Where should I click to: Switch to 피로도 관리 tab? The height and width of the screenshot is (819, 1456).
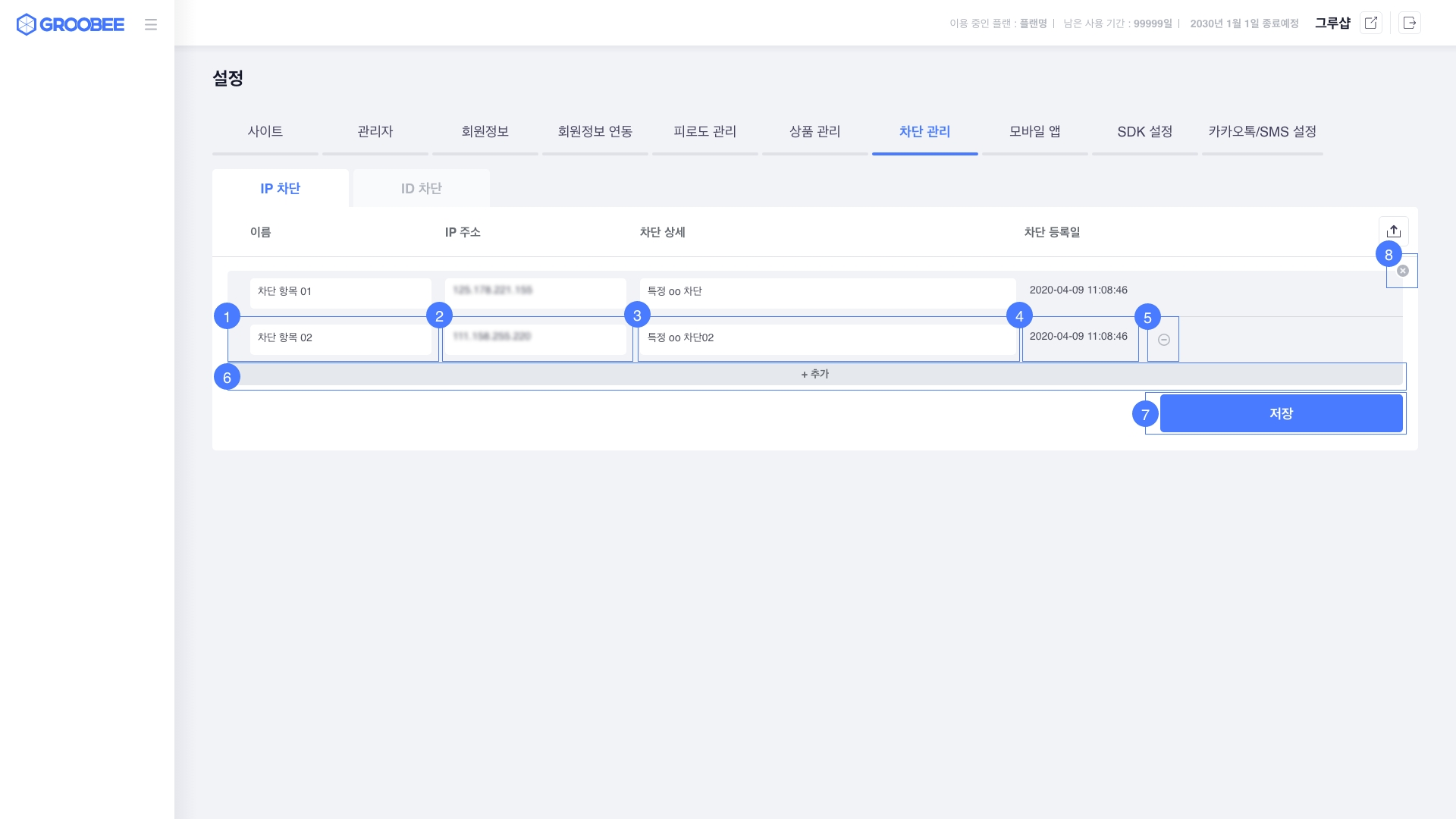[704, 131]
